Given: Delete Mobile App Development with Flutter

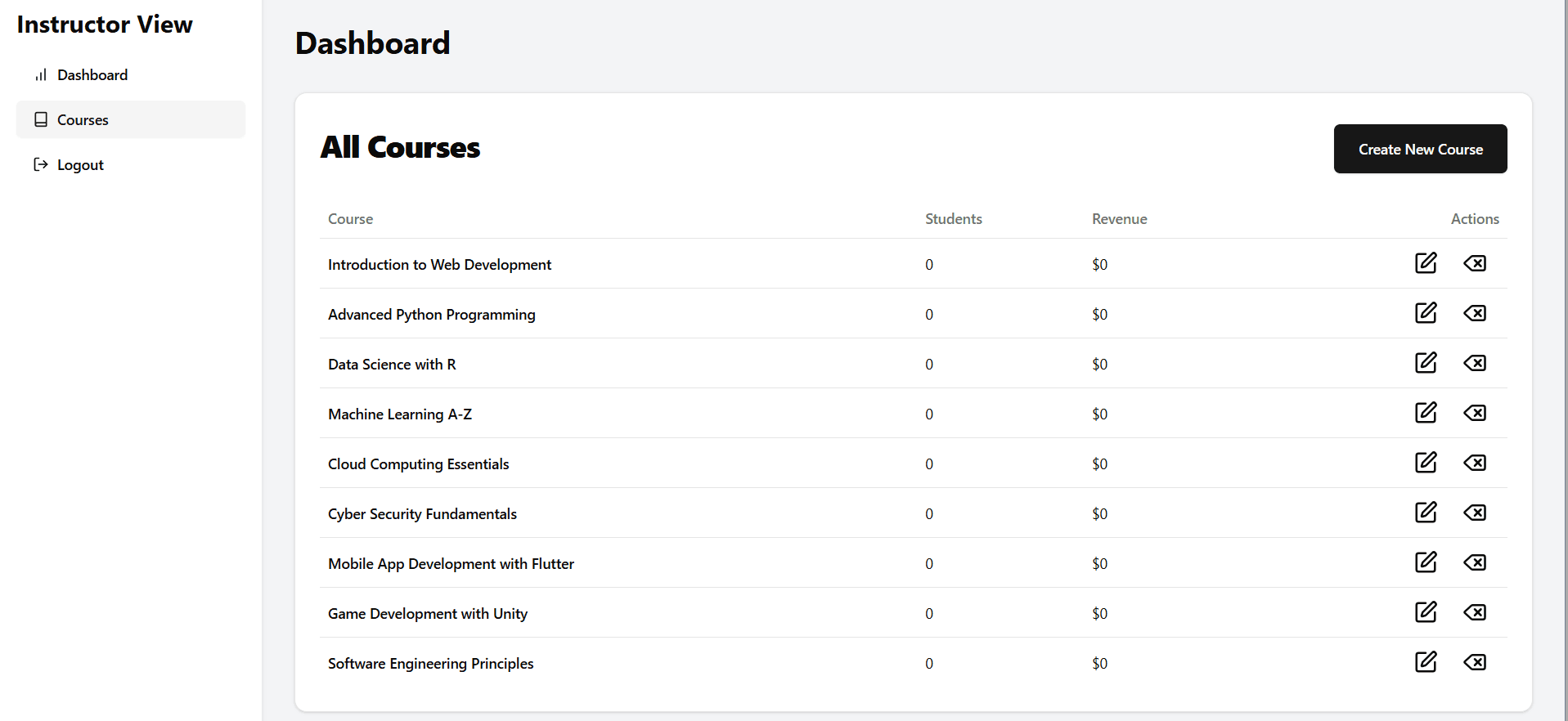Looking at the screenshot, I should coord(1475,562).
